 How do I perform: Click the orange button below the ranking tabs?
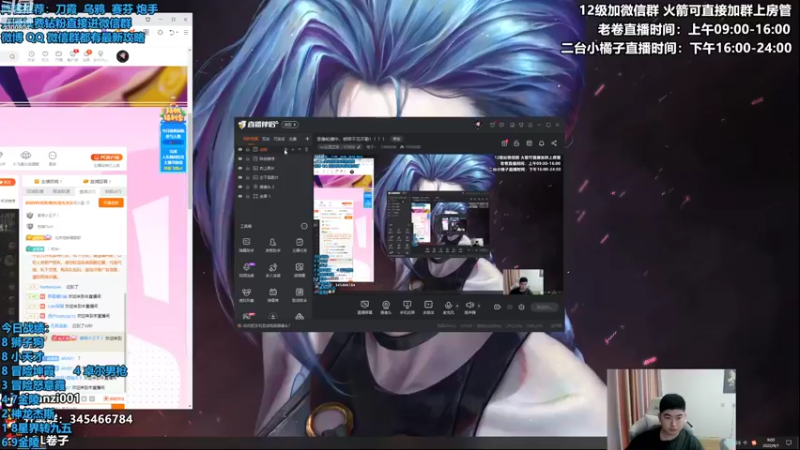click(x=111, y=203)
